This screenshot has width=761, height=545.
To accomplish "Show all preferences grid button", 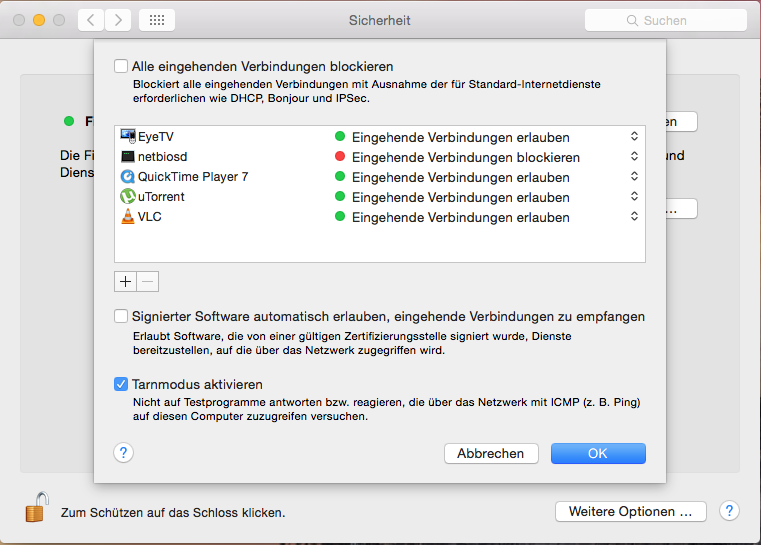I will pyautogui.click(x=157, y=20).
